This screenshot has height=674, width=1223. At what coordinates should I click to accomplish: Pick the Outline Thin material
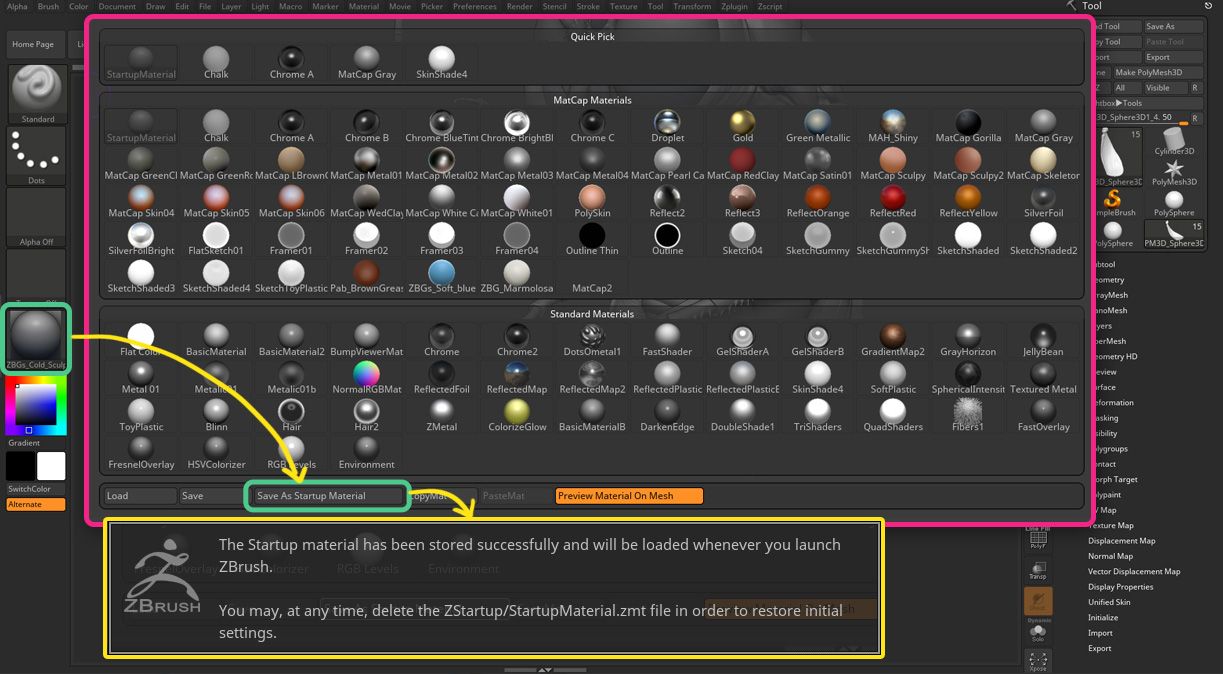click(592, 239)
